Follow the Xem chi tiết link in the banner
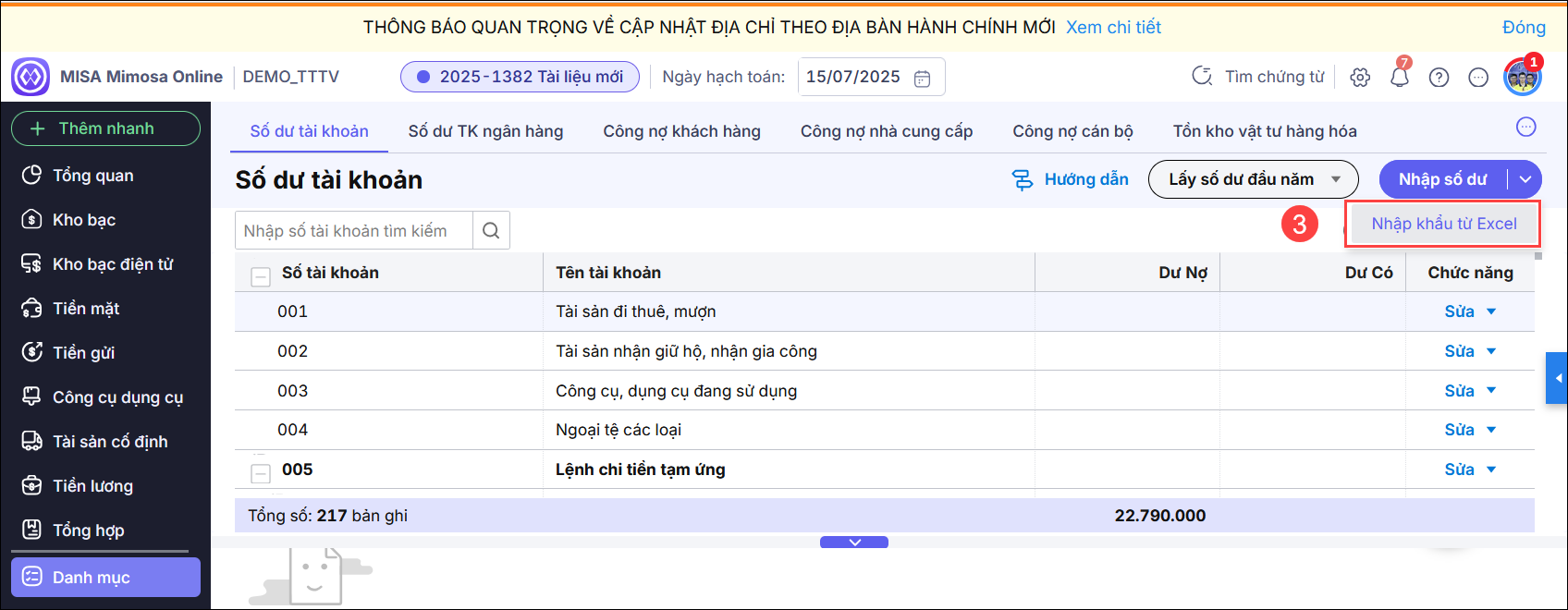Screen dimensions: 1568x610 click(x=1113, y=27)
